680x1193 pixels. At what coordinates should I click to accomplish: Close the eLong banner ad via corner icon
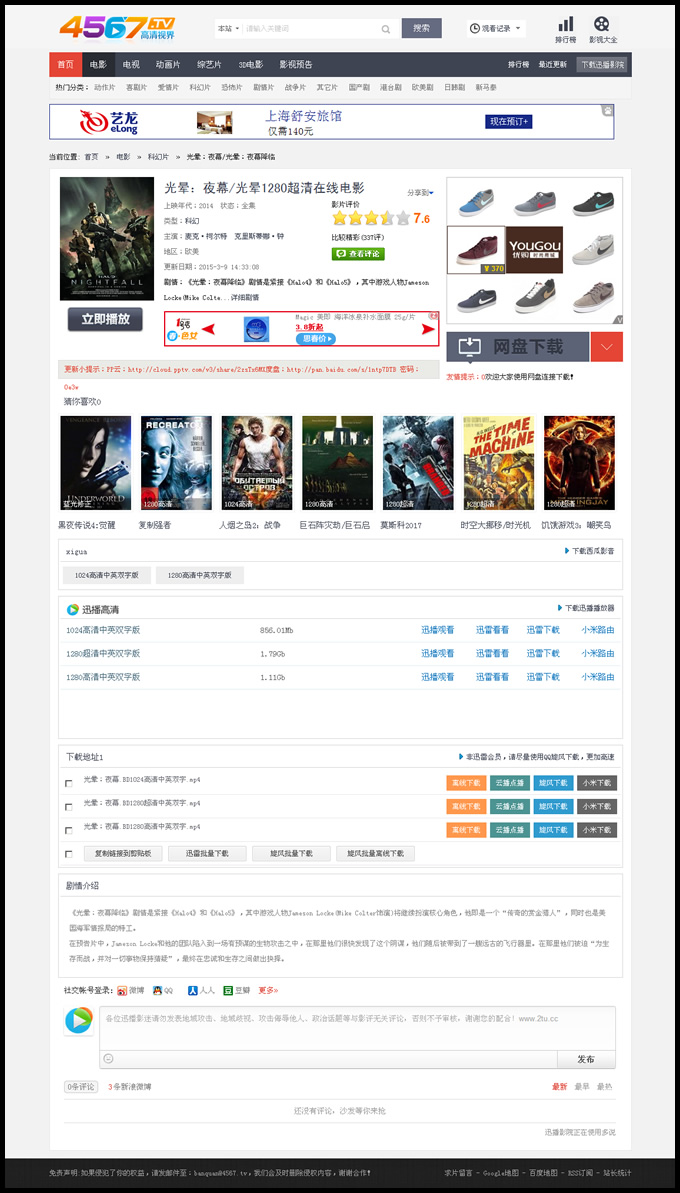[608, 111]
